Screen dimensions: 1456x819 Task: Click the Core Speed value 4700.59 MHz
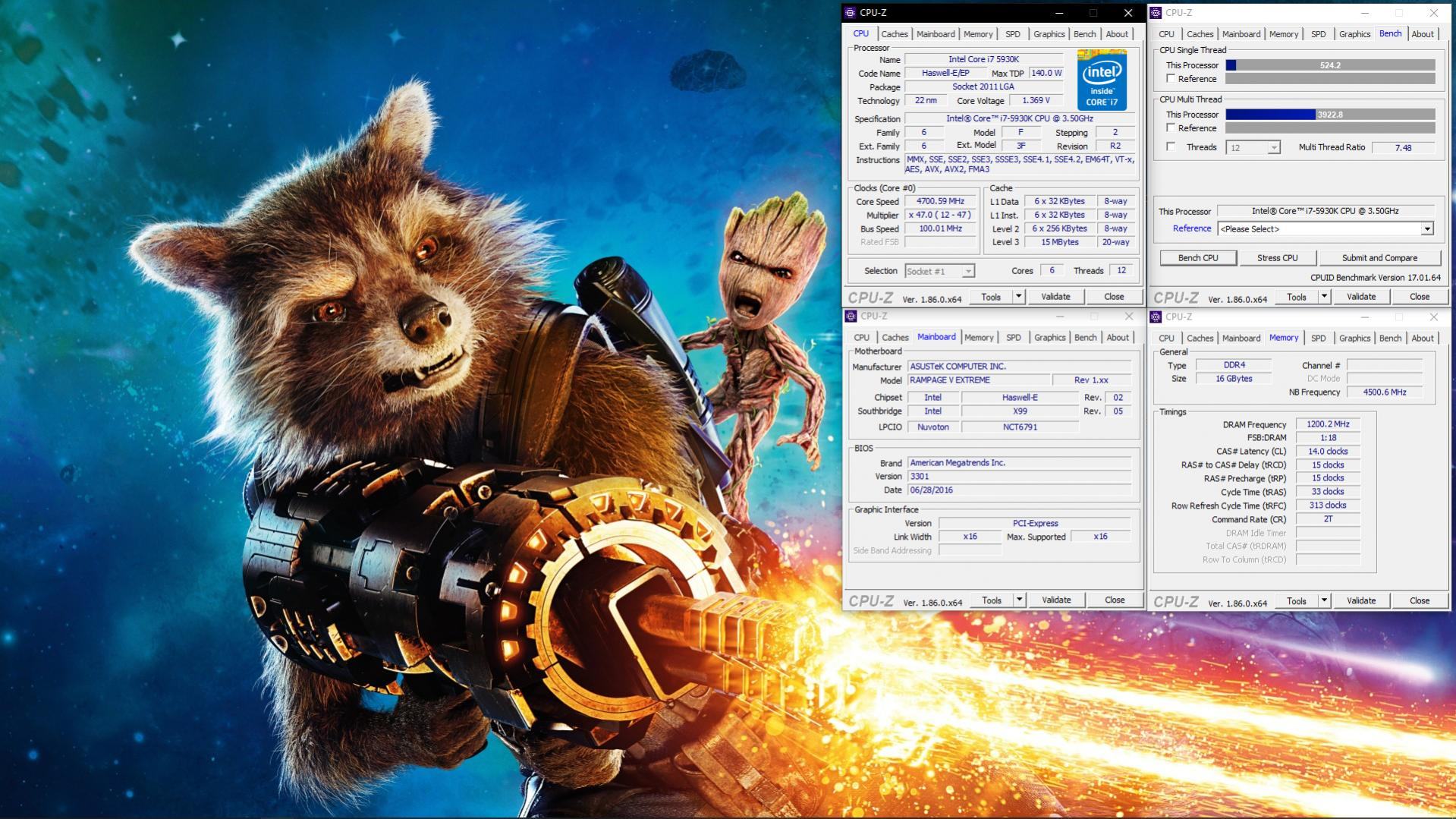tap(940, 202)
